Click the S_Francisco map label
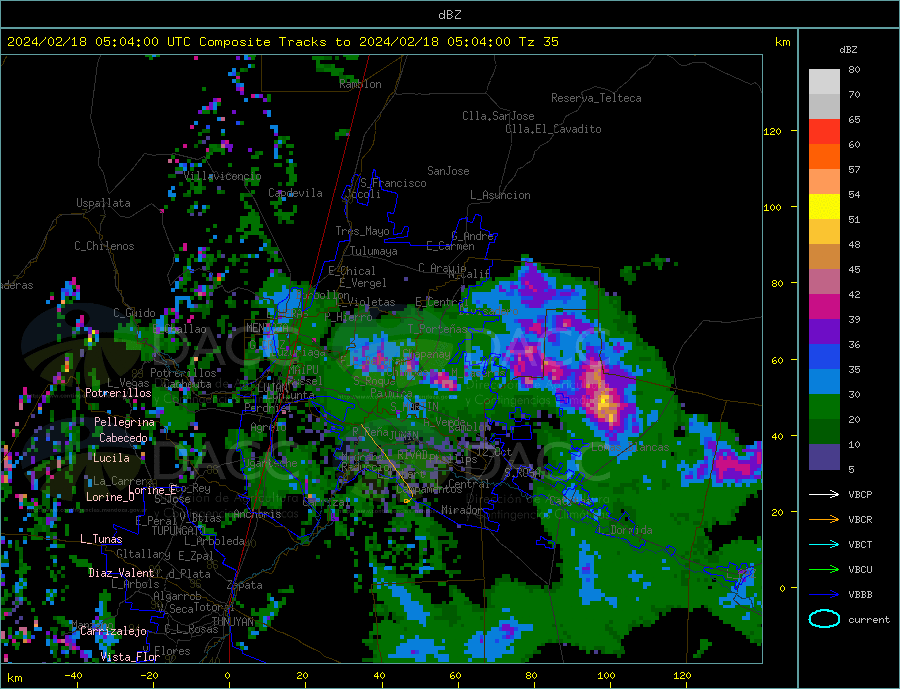 393,183
